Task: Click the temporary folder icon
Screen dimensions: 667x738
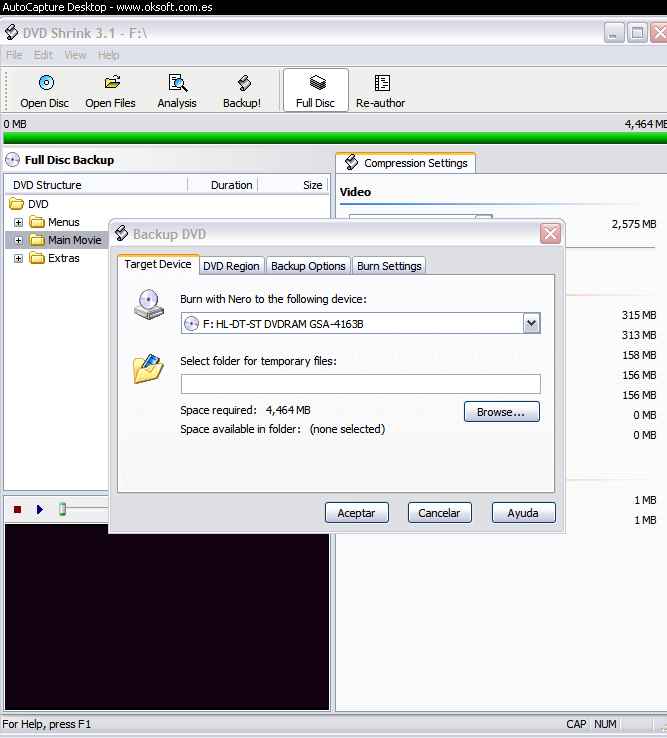Action: (148, 369)
